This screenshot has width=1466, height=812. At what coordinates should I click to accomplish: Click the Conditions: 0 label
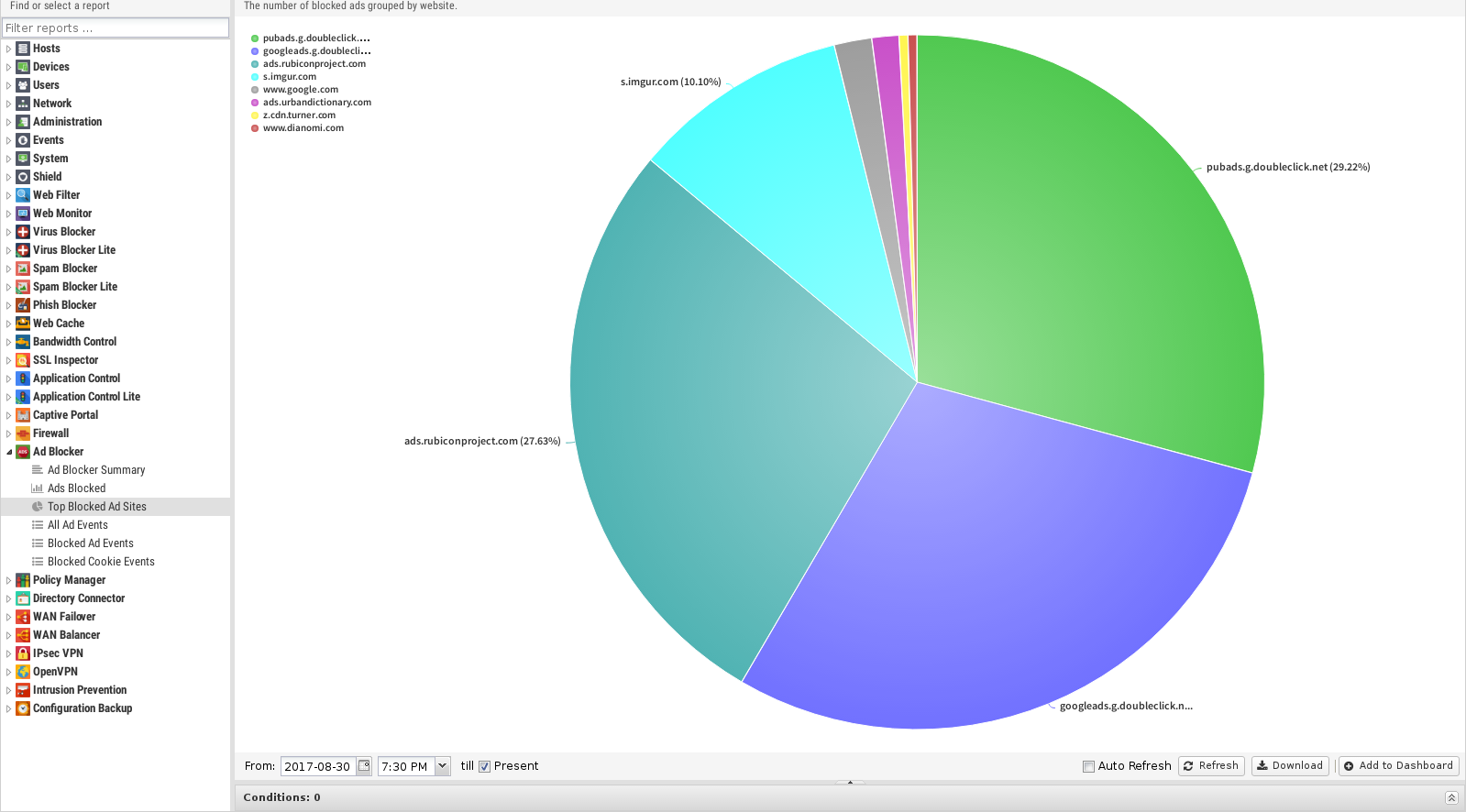pos(282,797)
